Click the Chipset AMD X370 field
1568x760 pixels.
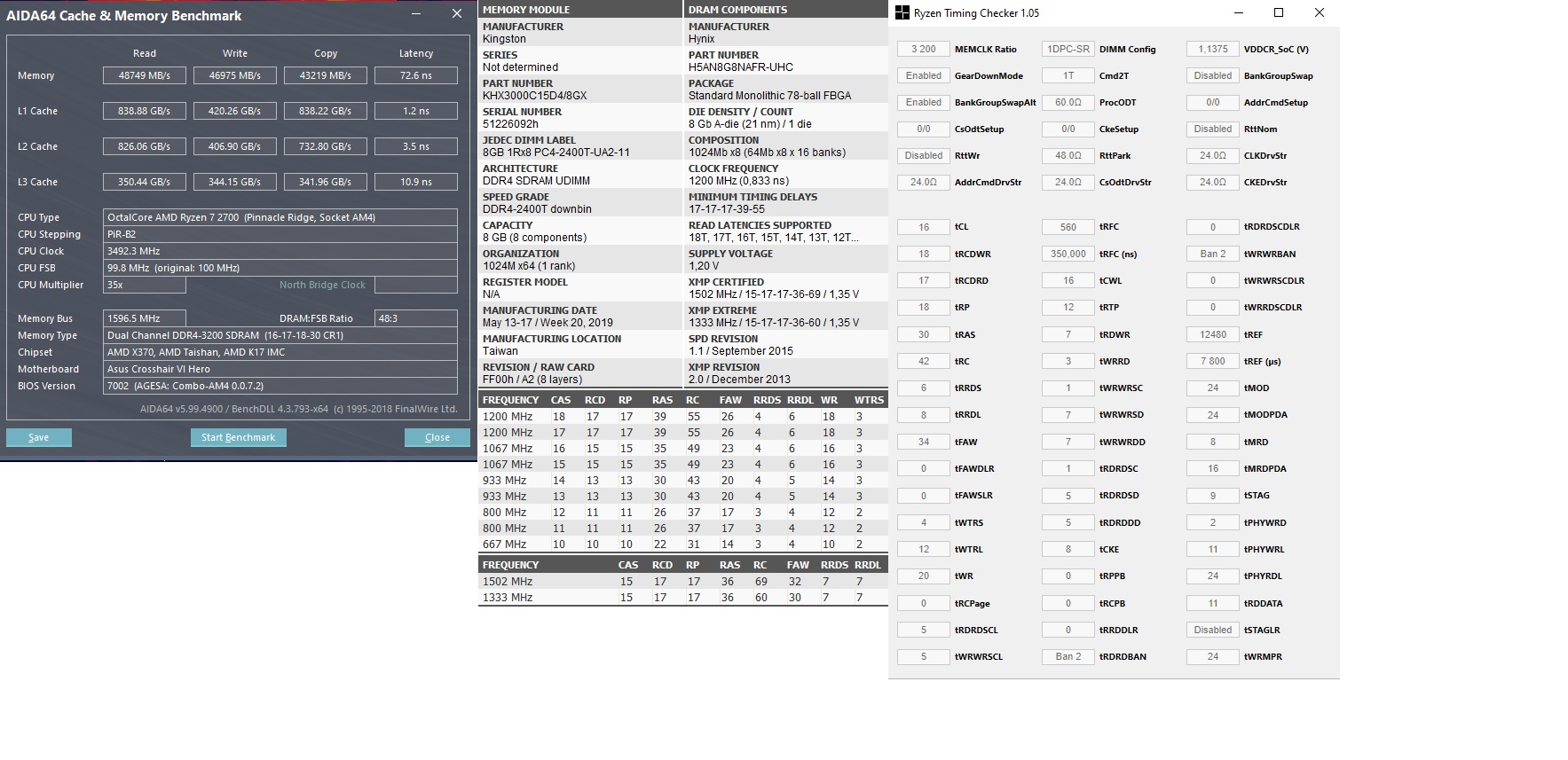pos(280,352)
